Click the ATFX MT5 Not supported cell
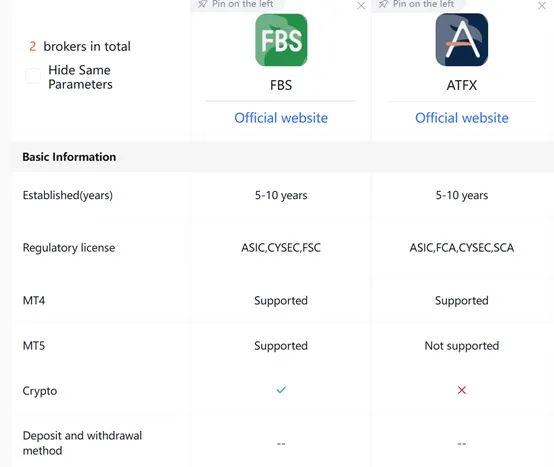The image size is (554, 467). coord(461,345)
